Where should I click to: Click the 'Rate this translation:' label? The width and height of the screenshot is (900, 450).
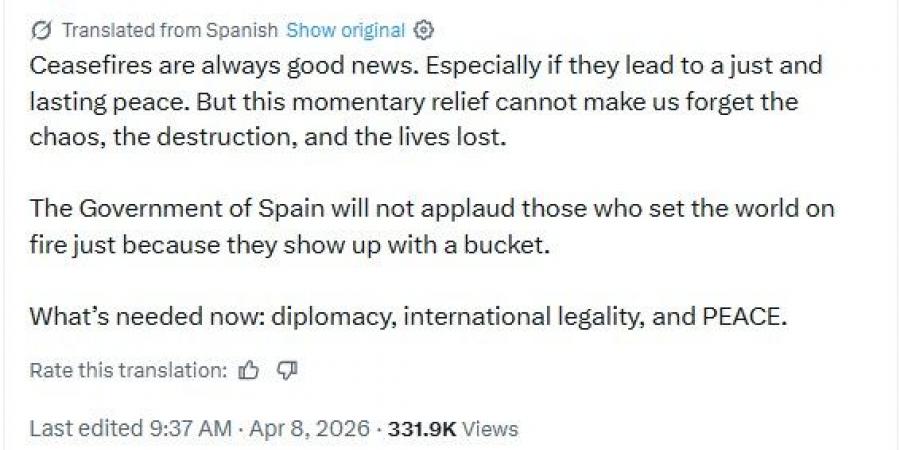pos(129,371)
